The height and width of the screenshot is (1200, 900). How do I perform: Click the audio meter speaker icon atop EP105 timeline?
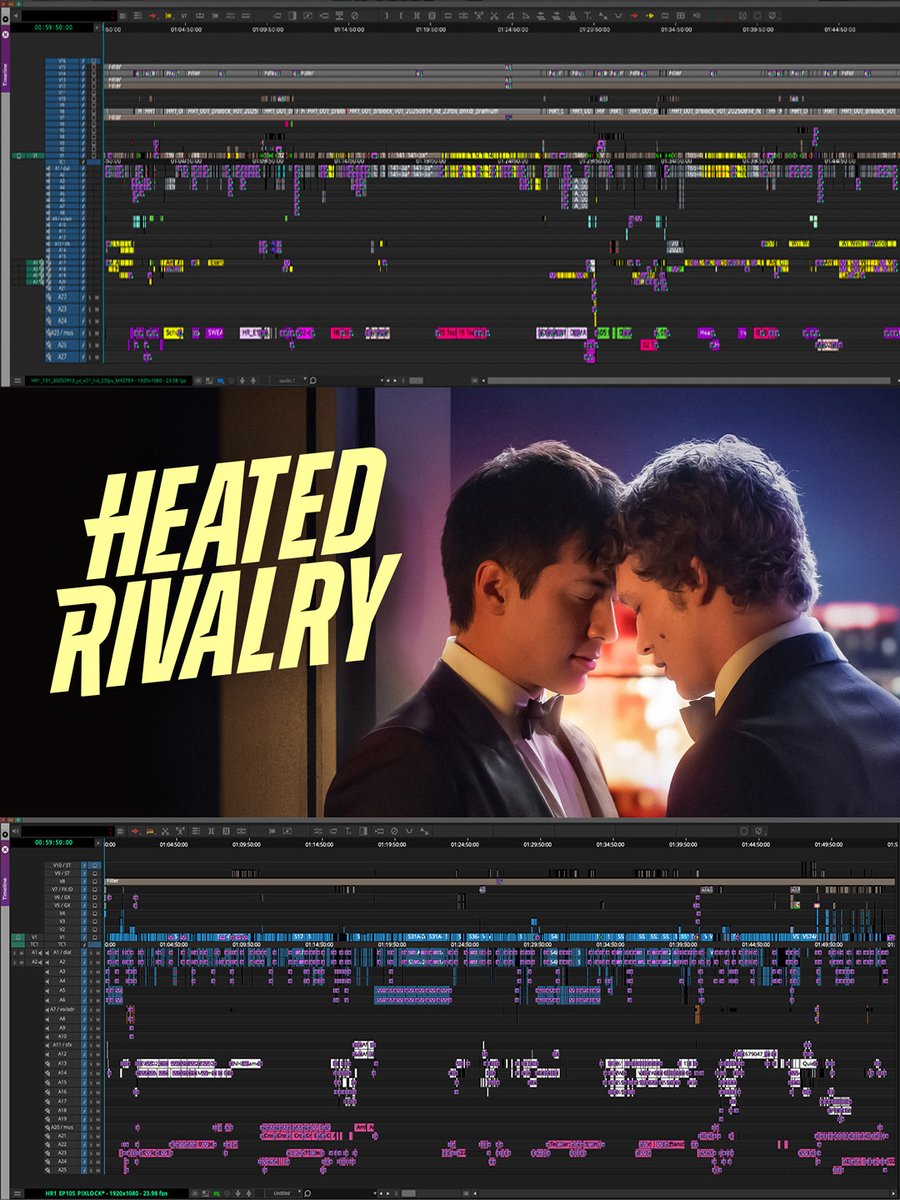14,830
